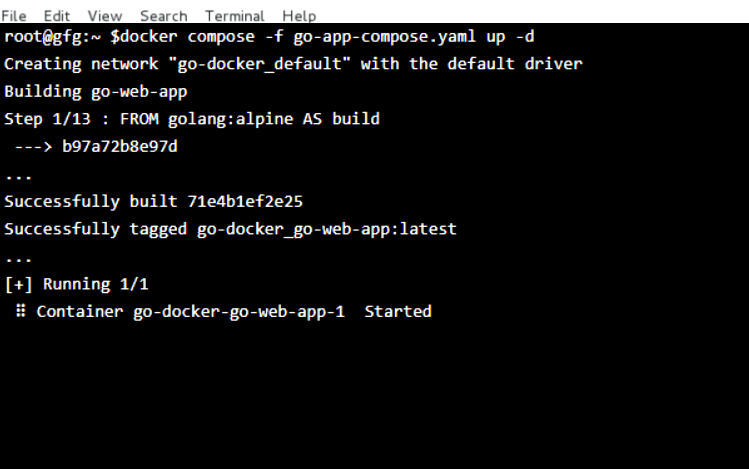Screen dimensions: 749x469
Task: Click the image hash b97a72b8e97d
Action: point(120,147)
